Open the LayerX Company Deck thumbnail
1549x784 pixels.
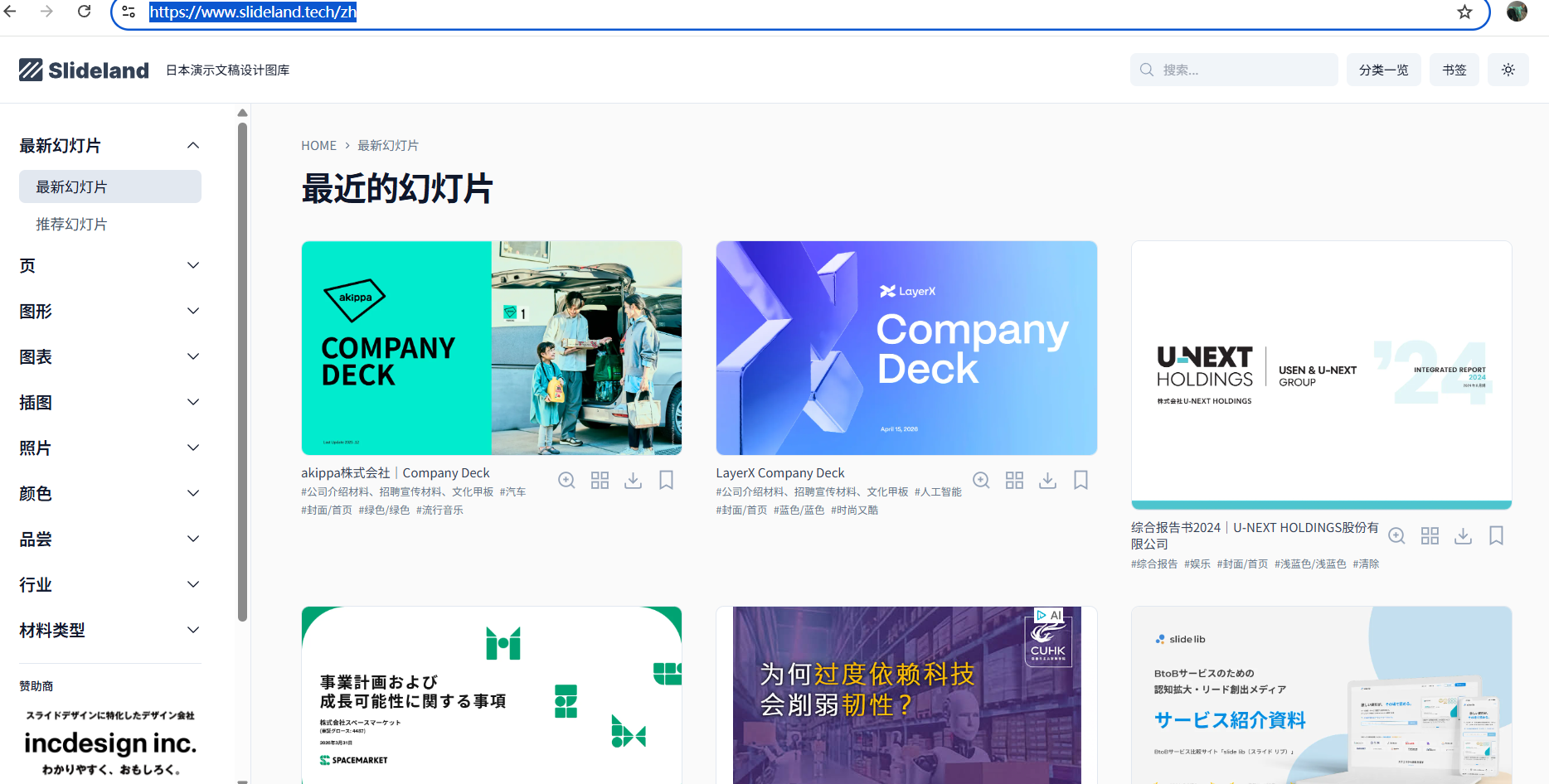906,348
